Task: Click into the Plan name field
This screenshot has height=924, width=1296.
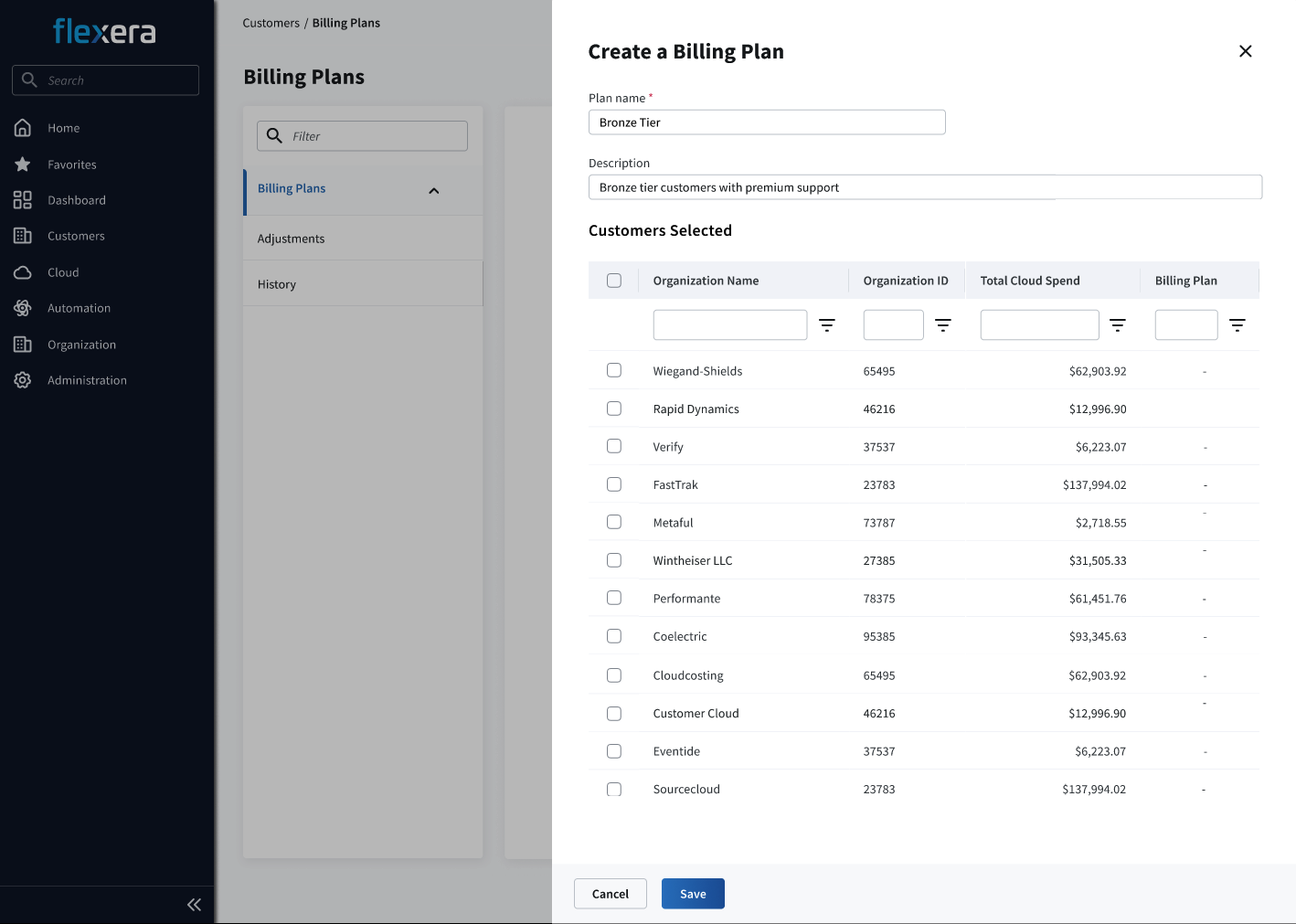Action: [x=766, y=122]
